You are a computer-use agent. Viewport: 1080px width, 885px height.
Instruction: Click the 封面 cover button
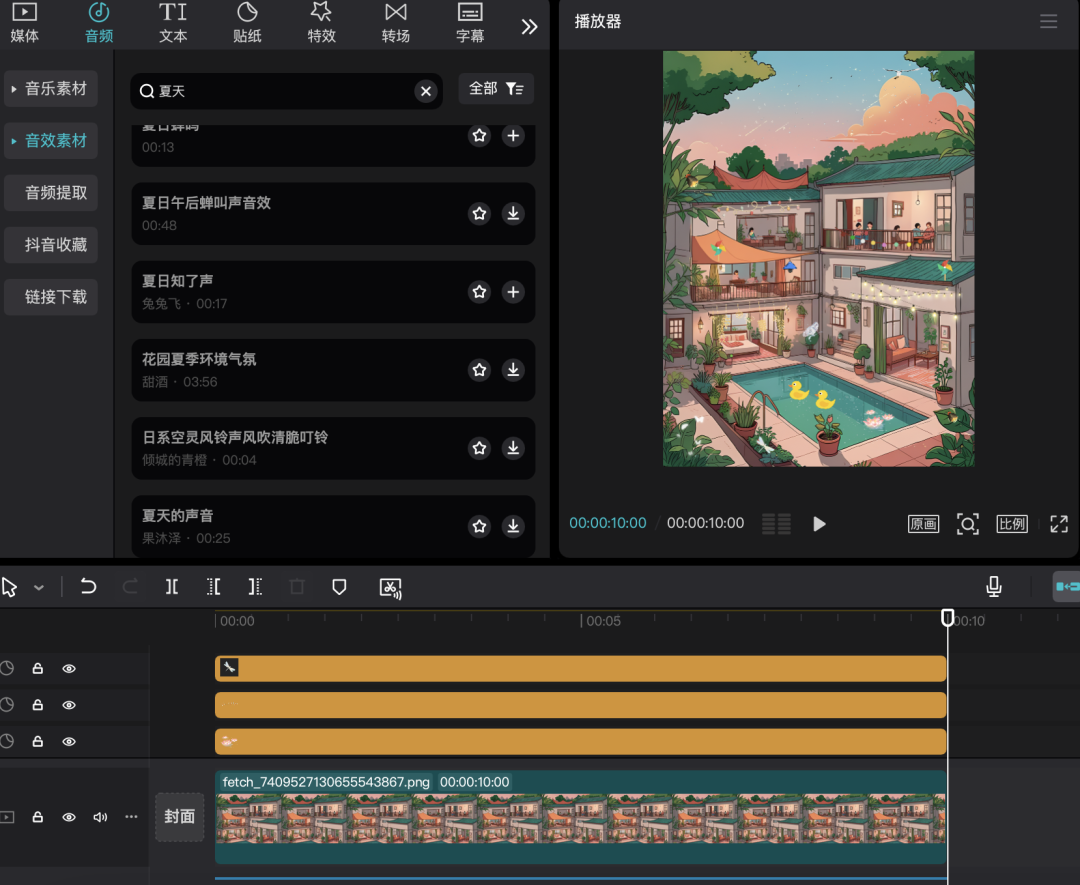tap(180, 816)
